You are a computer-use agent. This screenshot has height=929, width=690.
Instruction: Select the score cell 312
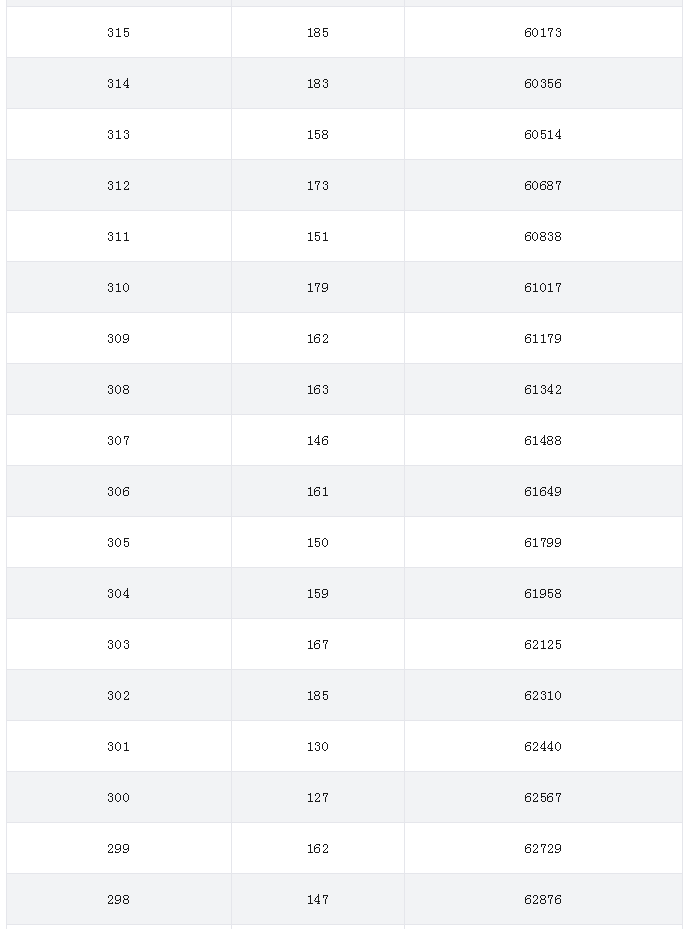point(118,185)
